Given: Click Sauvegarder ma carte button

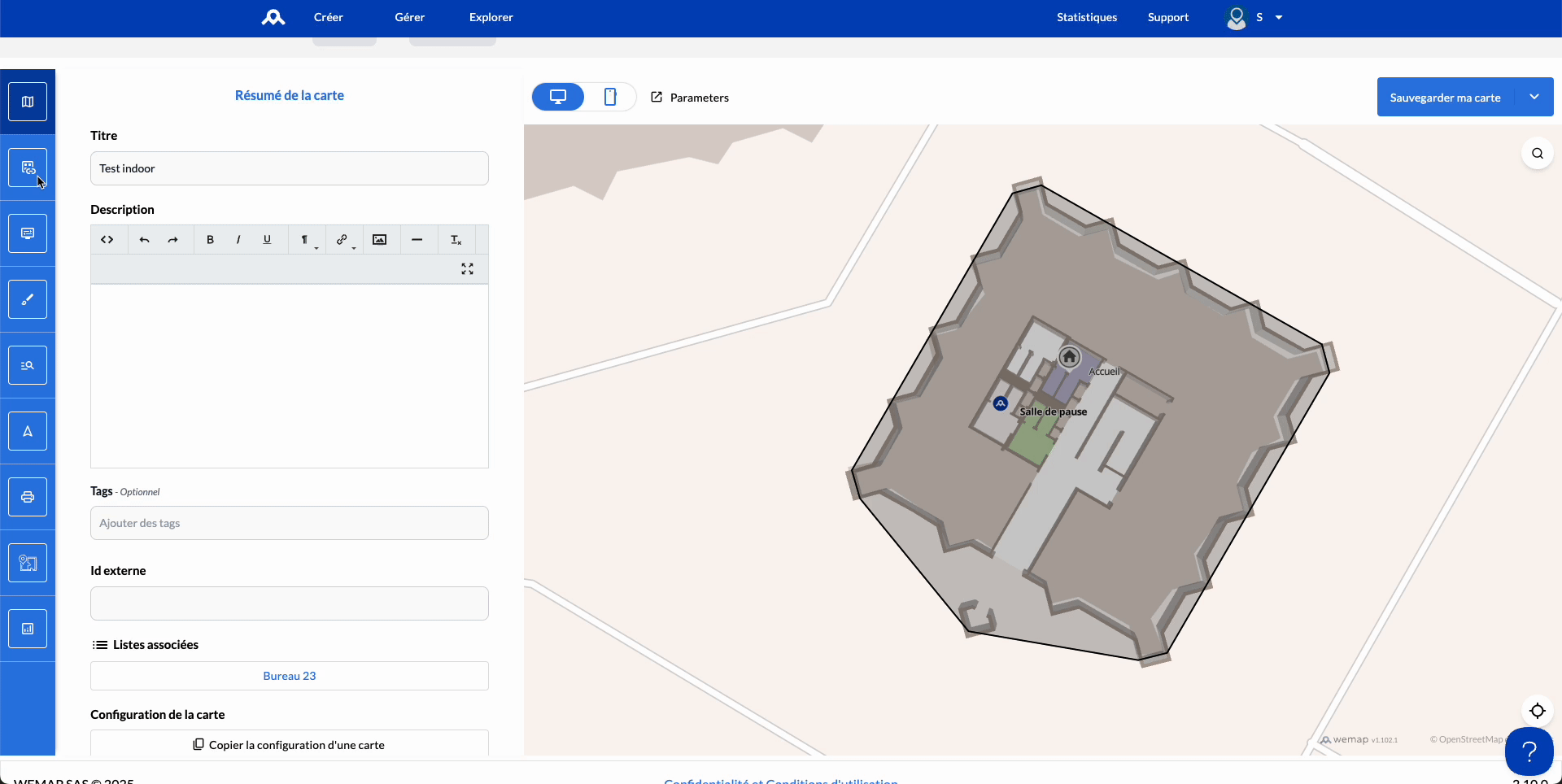Looking at the screenshot, I should (1445, 98).
